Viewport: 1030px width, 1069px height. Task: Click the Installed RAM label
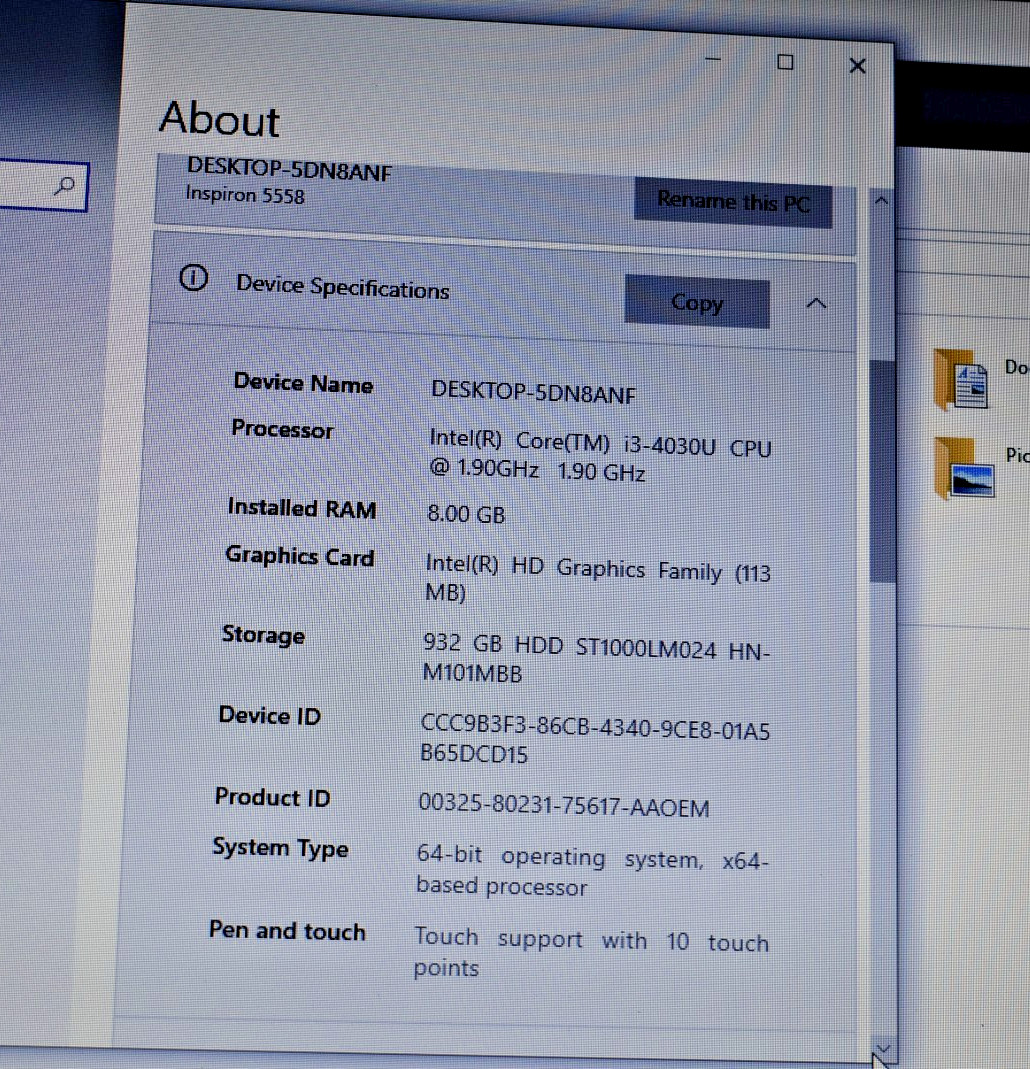pyautogui.click(x=301, y=508)
